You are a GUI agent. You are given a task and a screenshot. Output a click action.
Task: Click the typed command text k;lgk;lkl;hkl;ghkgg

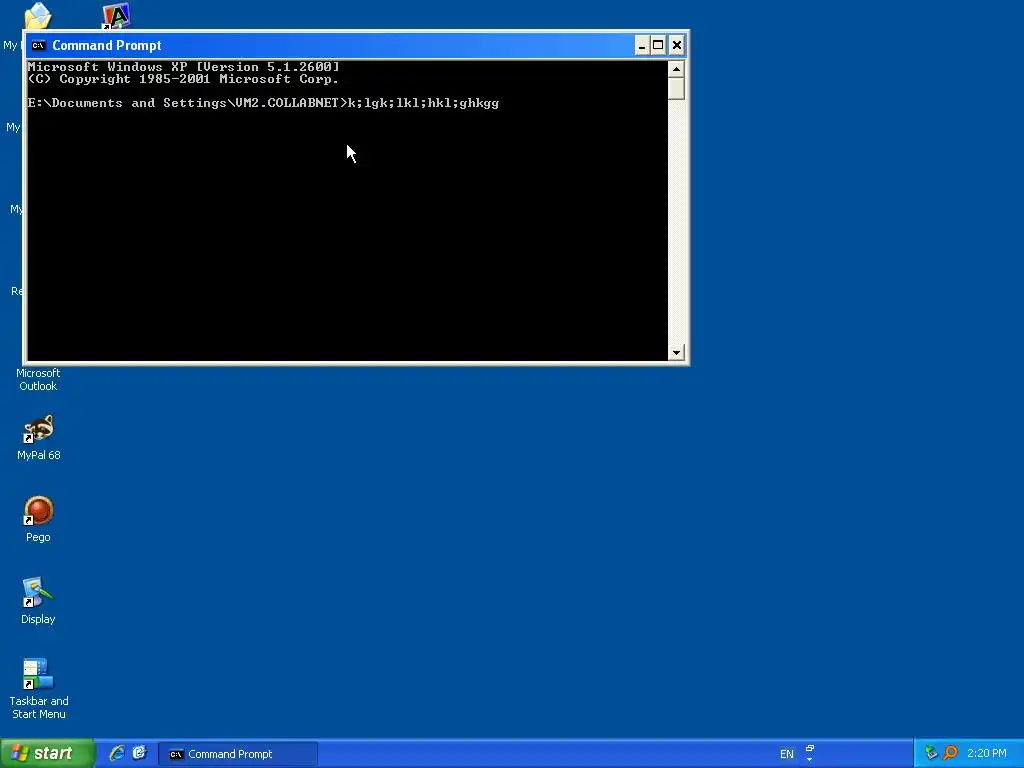[x=423, y=103]
